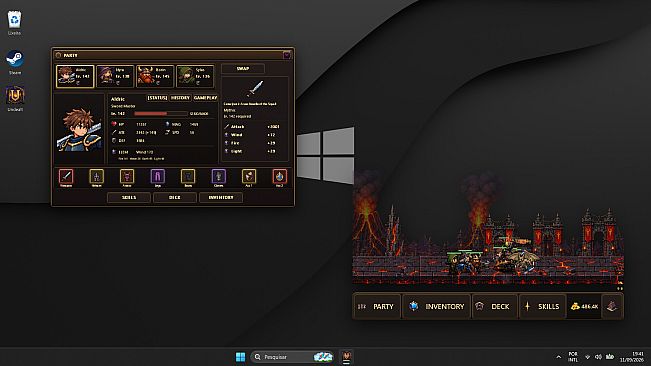The width and height of the screenshot is (651, 366).
Task: Choose party member Aldric, level 142
Action: [x=75, y=76]
